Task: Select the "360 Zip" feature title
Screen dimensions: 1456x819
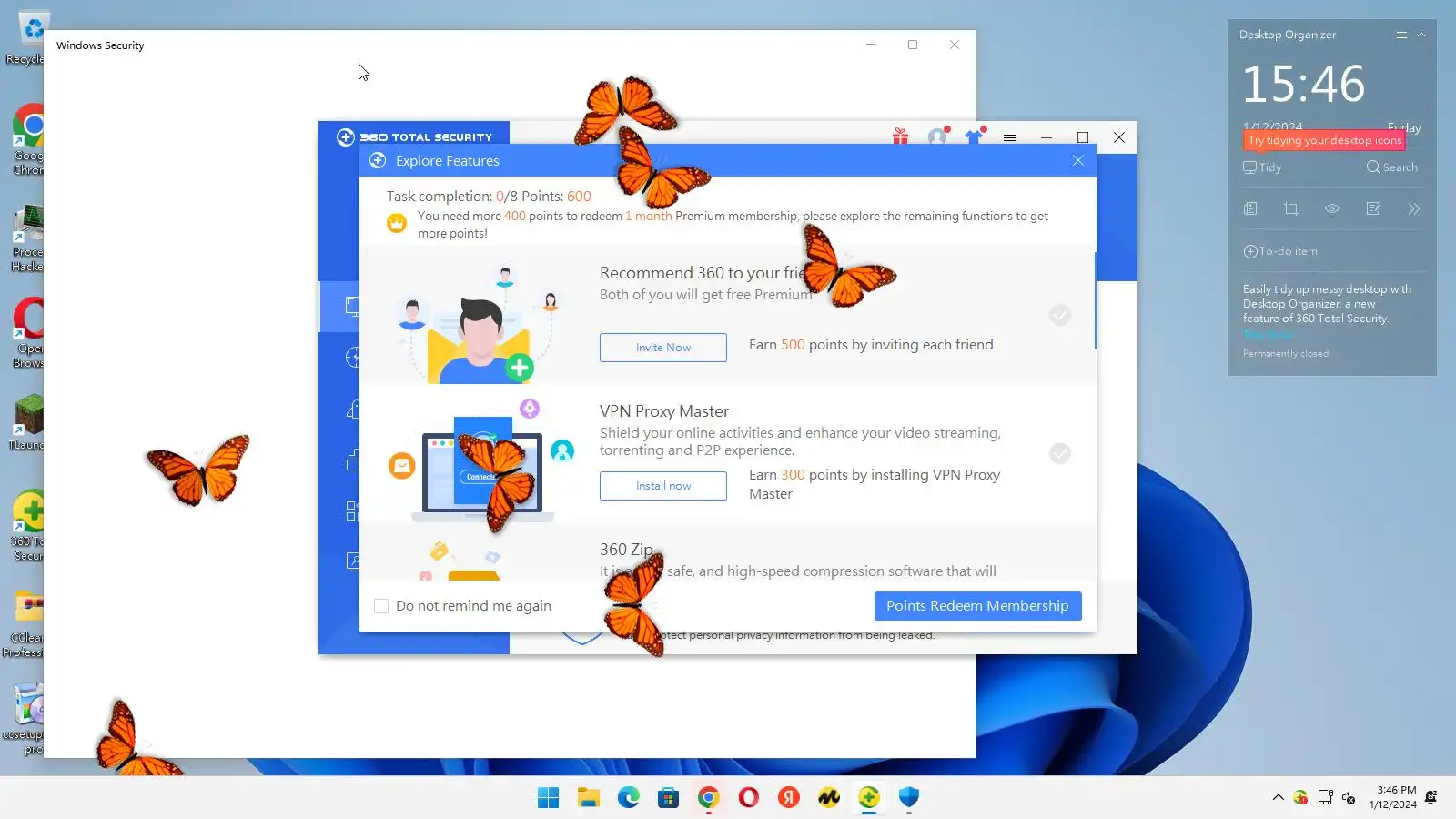Action: (626, 550)
